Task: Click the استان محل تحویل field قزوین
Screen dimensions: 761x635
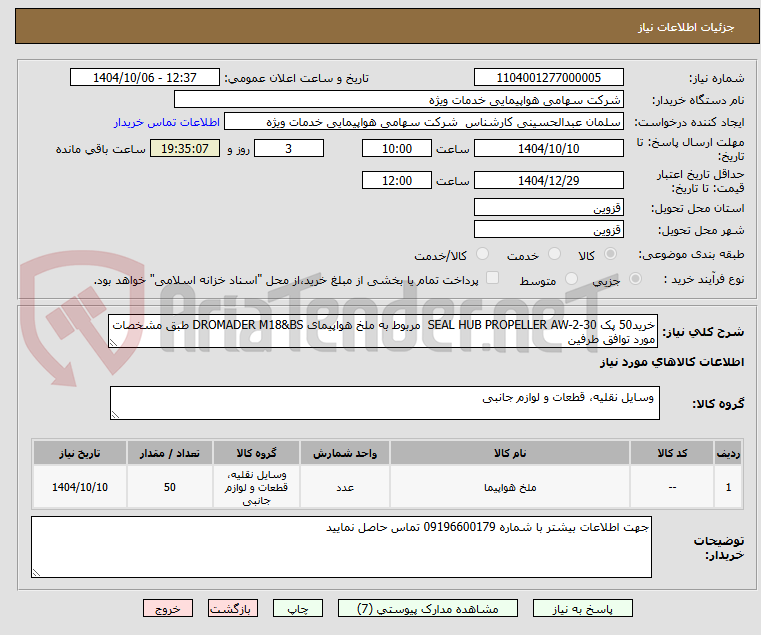Action: tap(548, 207)
